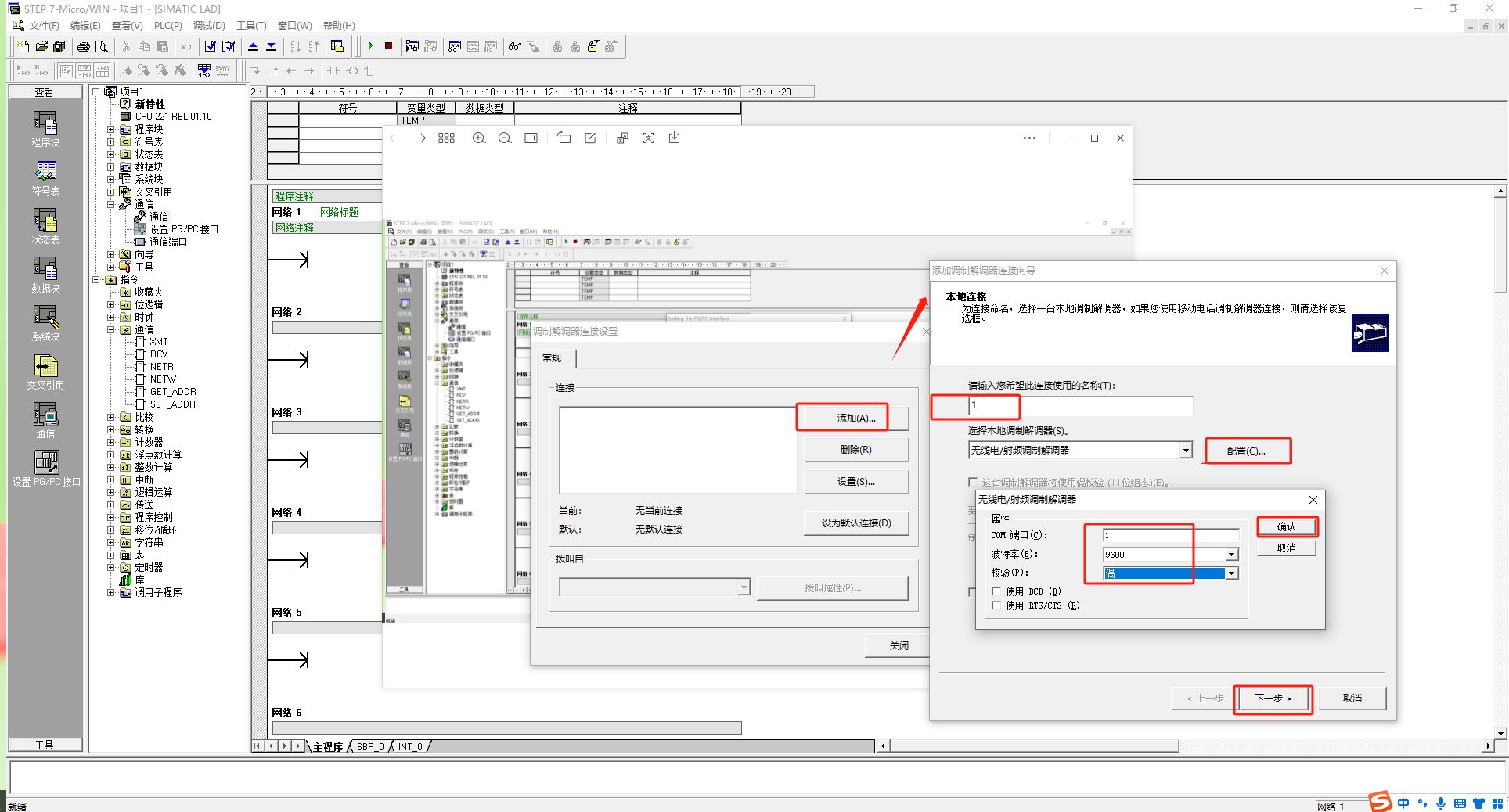This screenshot has height=812, width=1509.
Task: Enable even parity 11-bit modem checkbox
Action: (x=973, y=482)
